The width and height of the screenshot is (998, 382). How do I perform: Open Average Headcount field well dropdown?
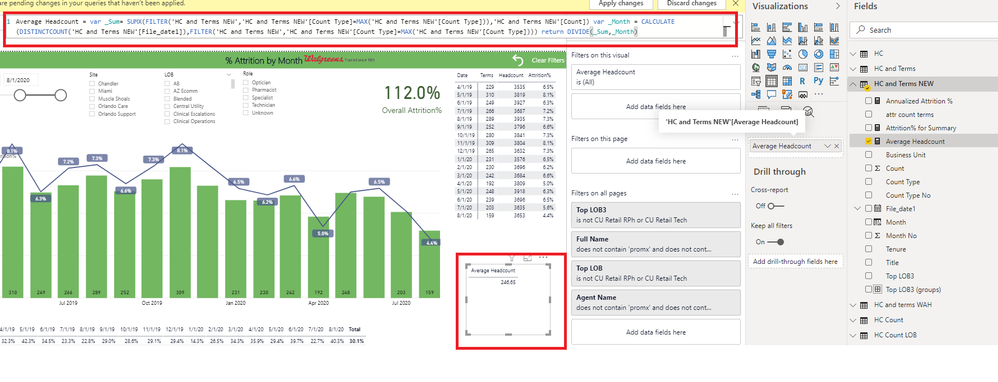tap(827, 146)
